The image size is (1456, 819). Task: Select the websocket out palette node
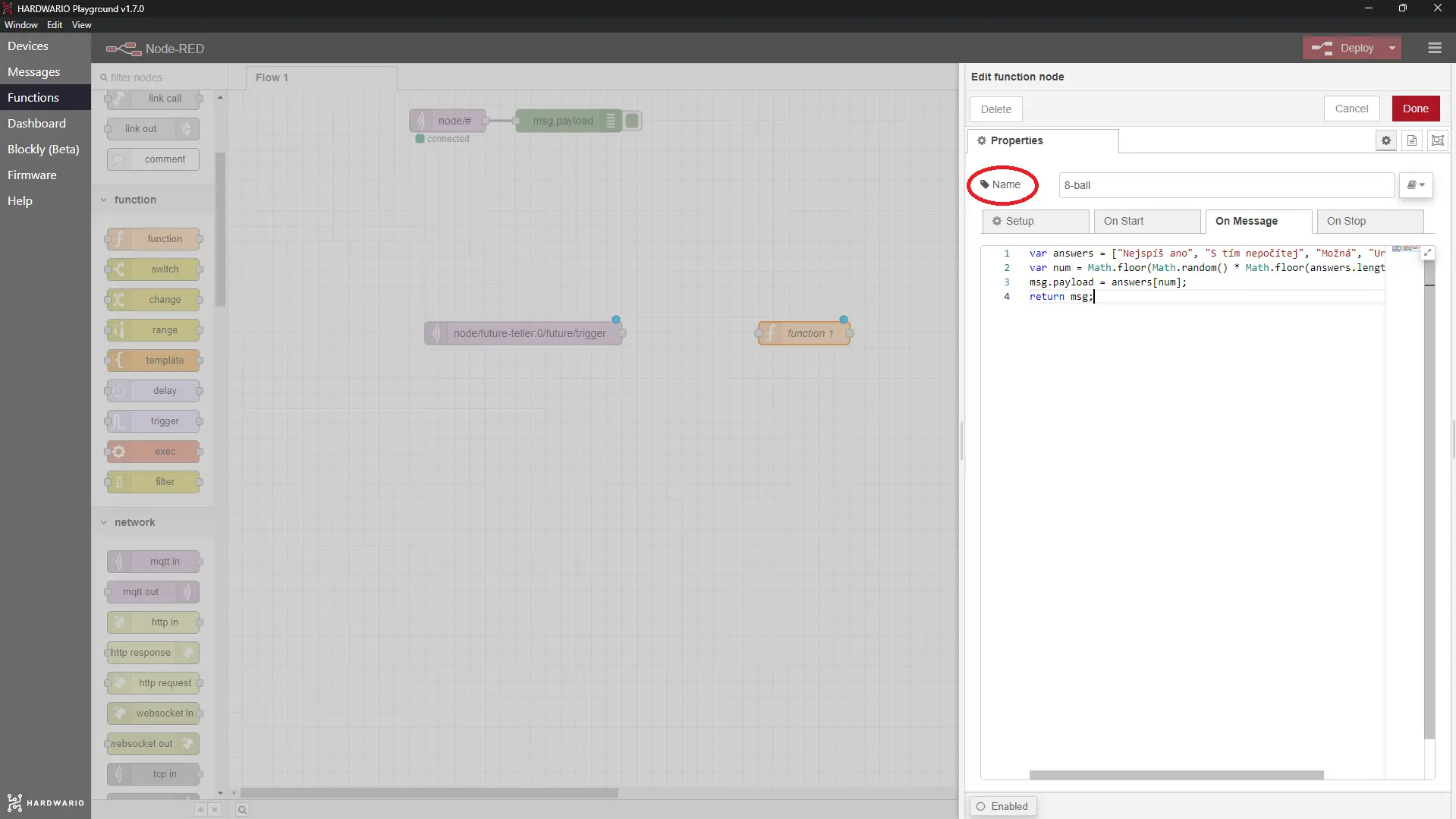pos(153,744)
